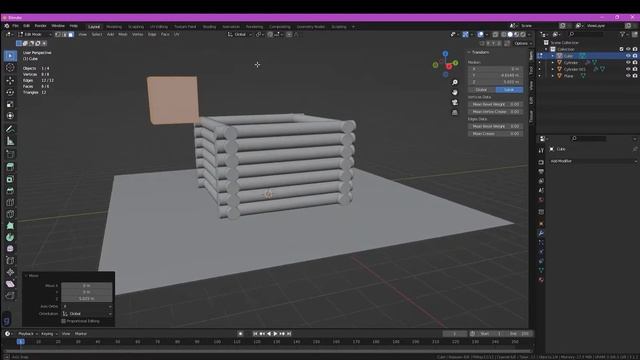Select the Shear tool

[x=10, y=284]
